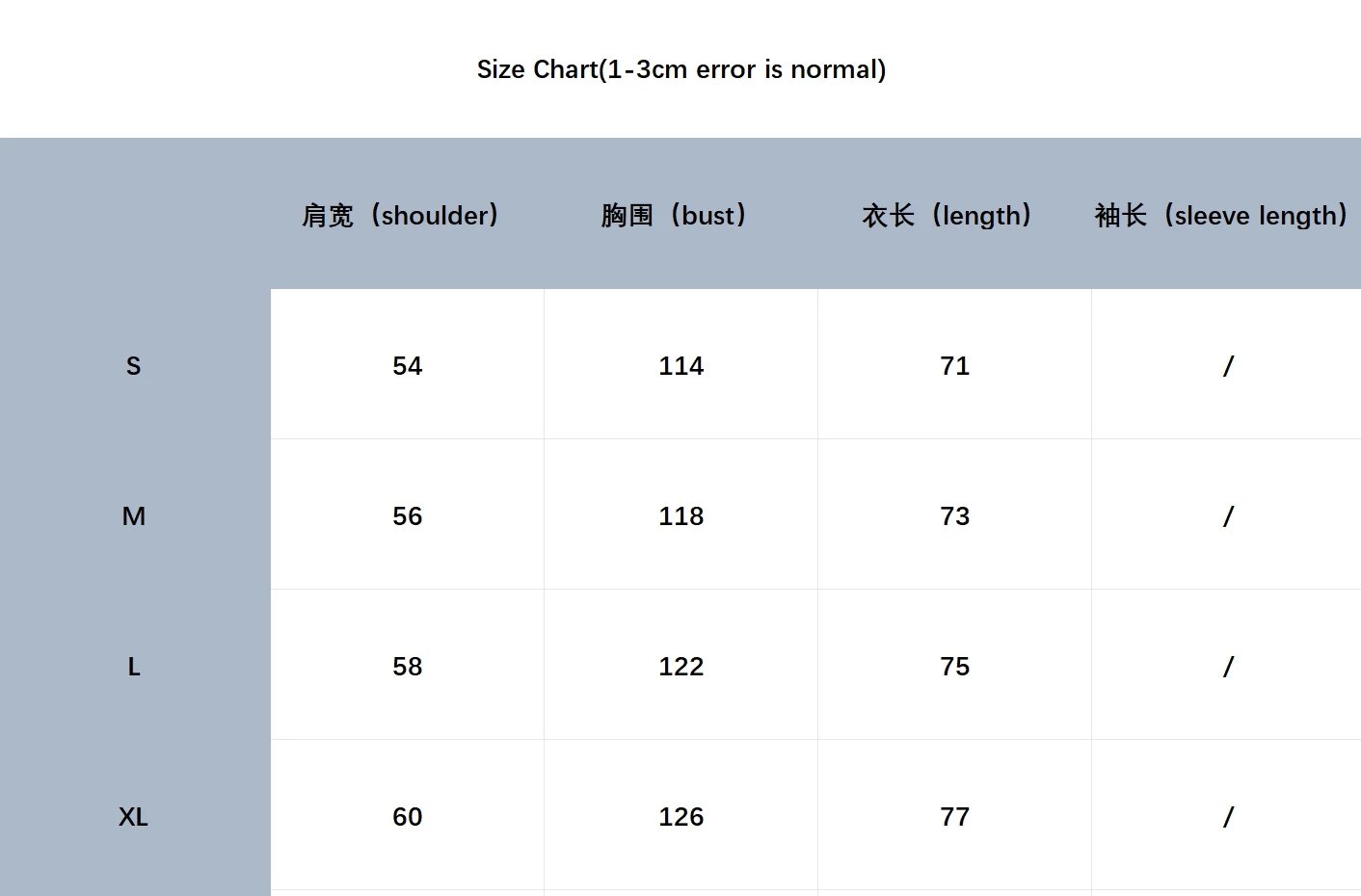Select length value 73 cell

point(954,515)
